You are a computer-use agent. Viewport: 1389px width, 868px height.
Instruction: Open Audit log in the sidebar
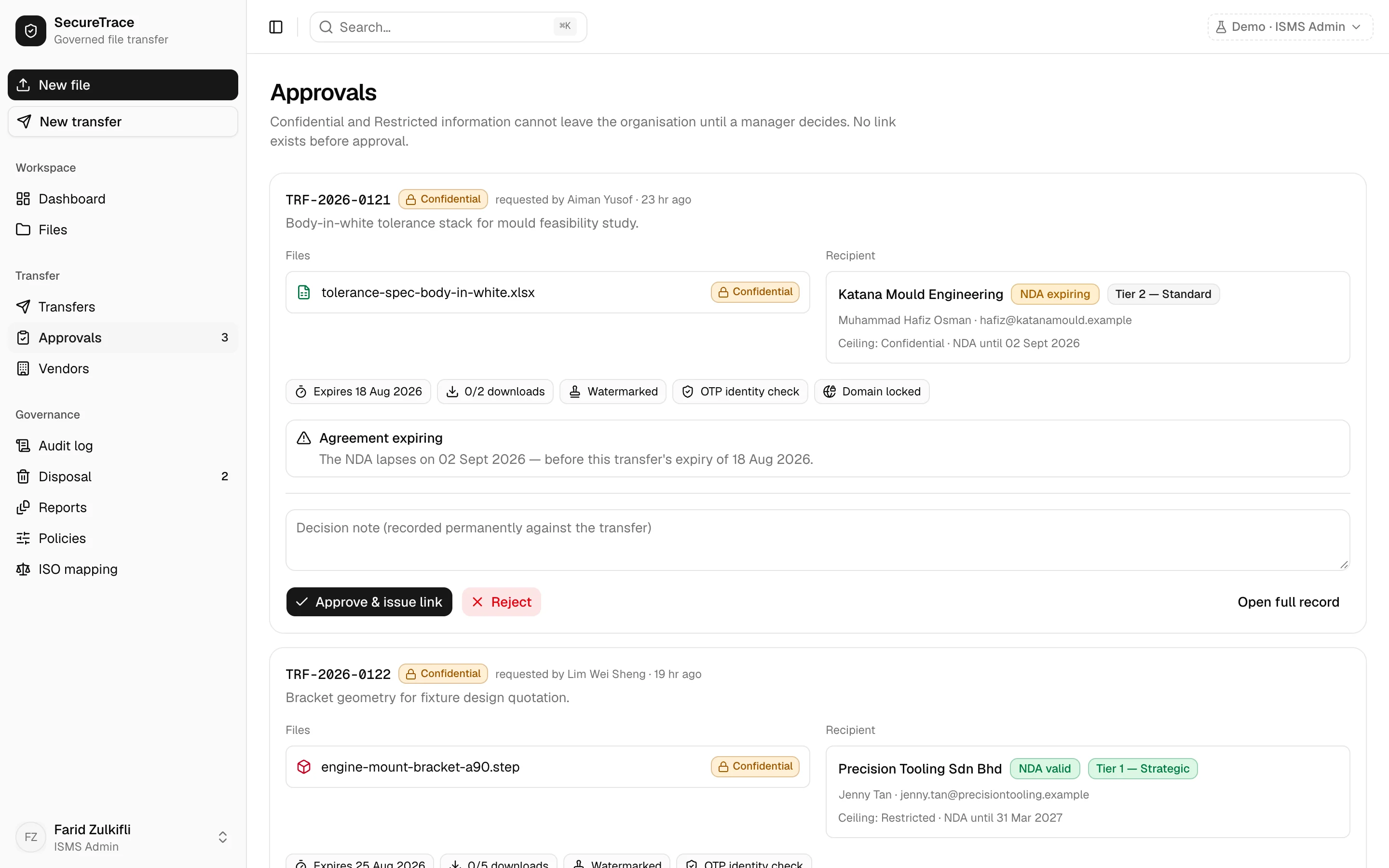point(123,446)
